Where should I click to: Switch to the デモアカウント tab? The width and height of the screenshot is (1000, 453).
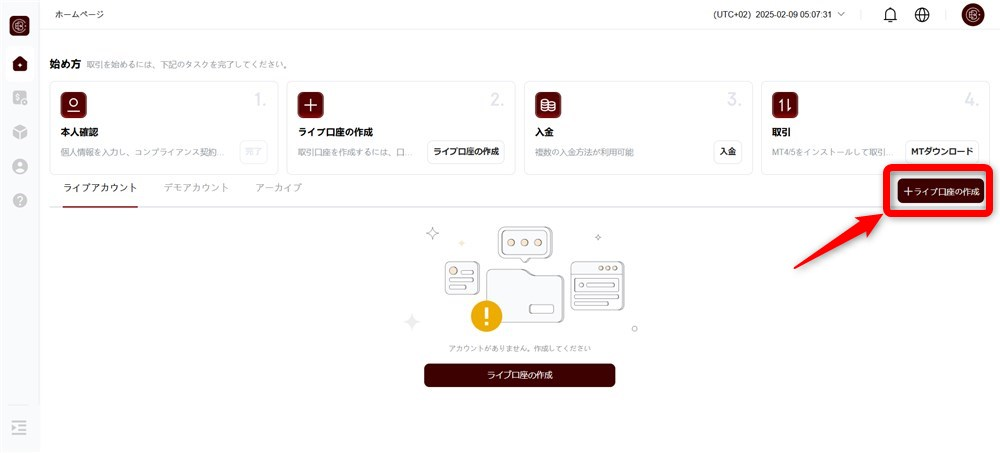[x=196, y=188]
